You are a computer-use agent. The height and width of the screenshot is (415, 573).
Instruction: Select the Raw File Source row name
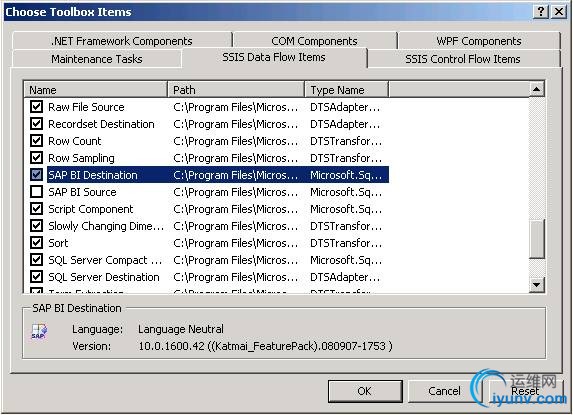click(86, 107)
